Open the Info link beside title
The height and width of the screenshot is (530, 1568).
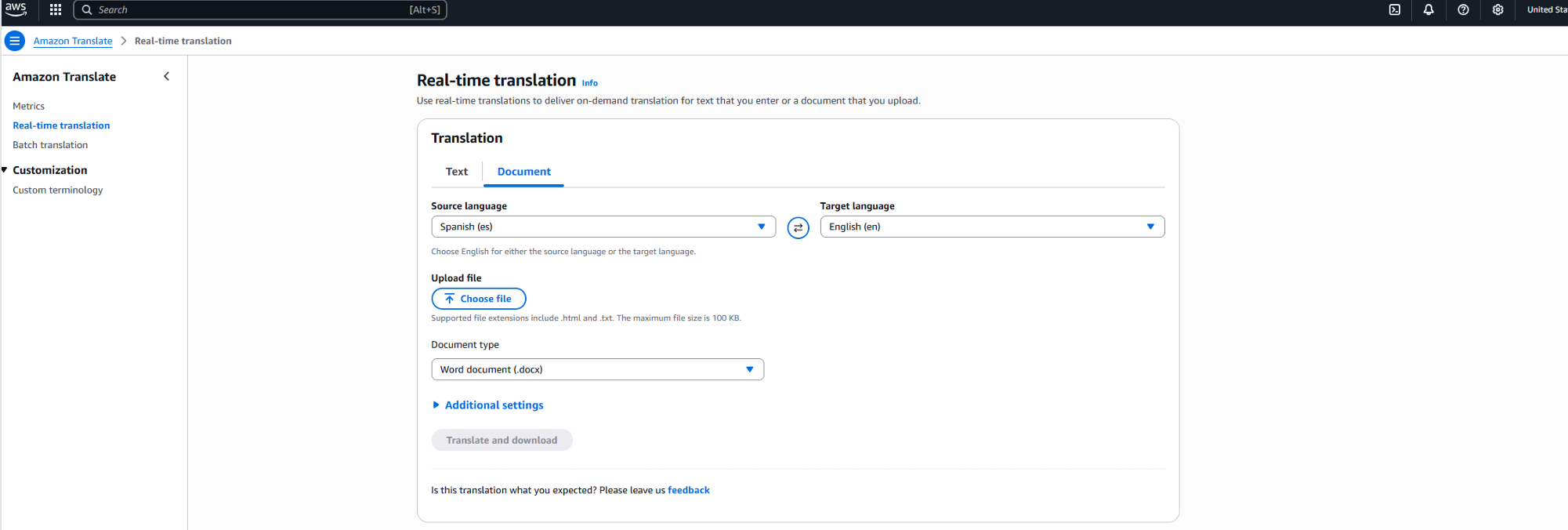pos(590,83)
